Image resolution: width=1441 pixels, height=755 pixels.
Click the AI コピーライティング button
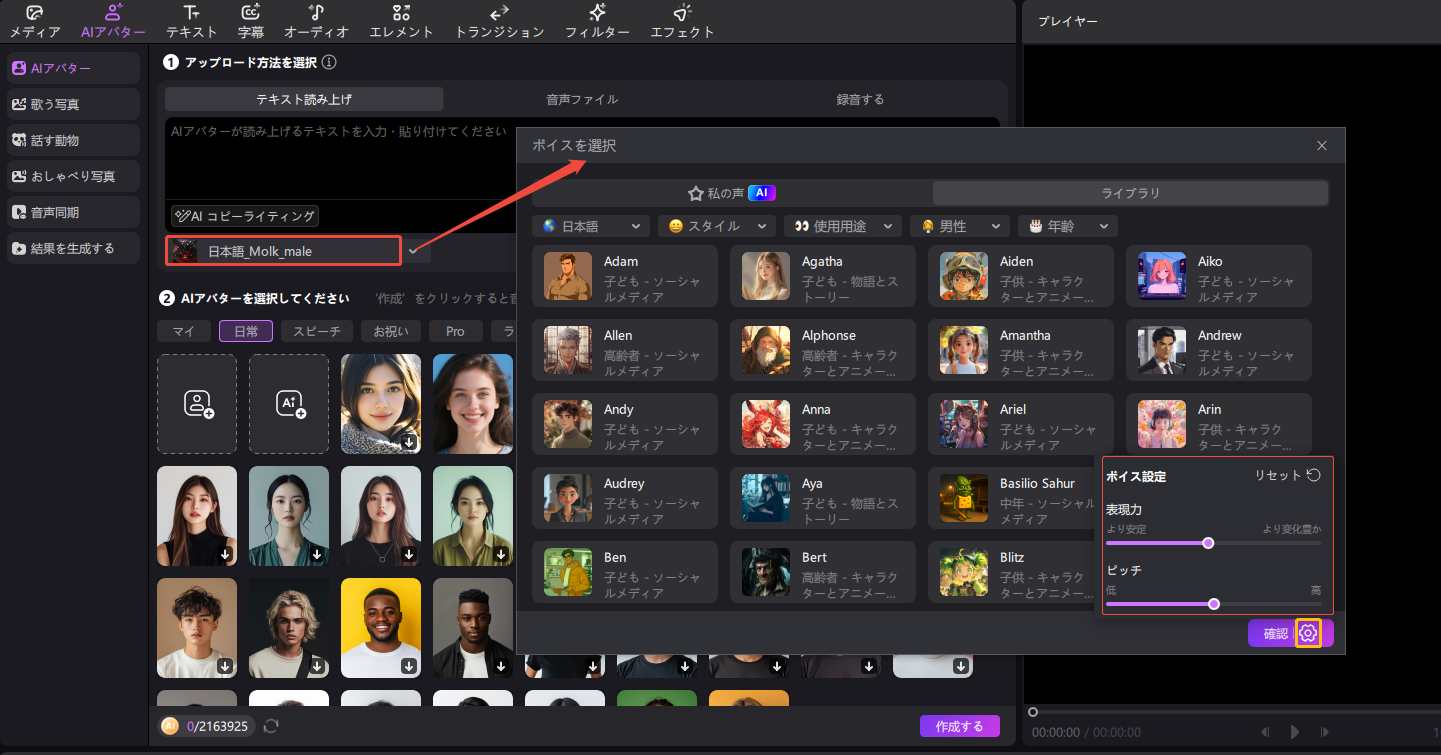pyautogui.click(x=245, y=216)
